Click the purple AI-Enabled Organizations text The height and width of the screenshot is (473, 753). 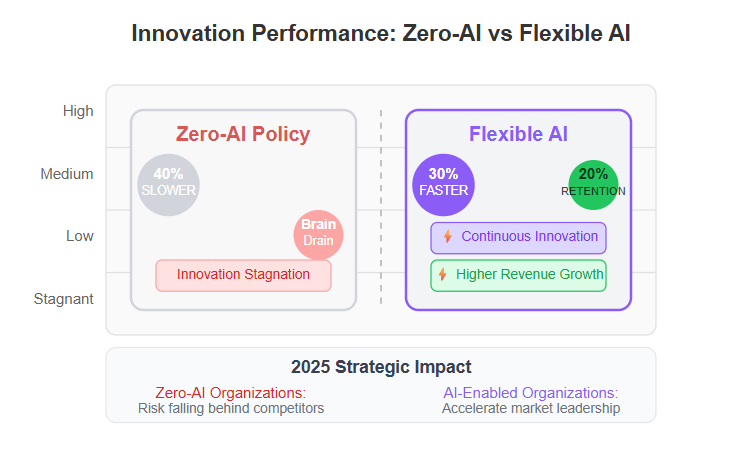tap(531, 393)
